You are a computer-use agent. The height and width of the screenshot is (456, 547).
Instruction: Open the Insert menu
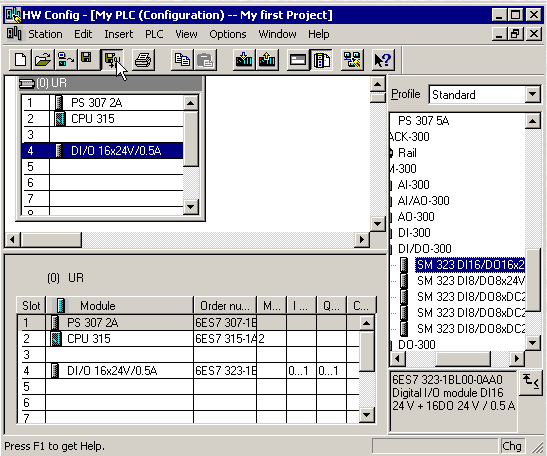[x=119, y=34]
